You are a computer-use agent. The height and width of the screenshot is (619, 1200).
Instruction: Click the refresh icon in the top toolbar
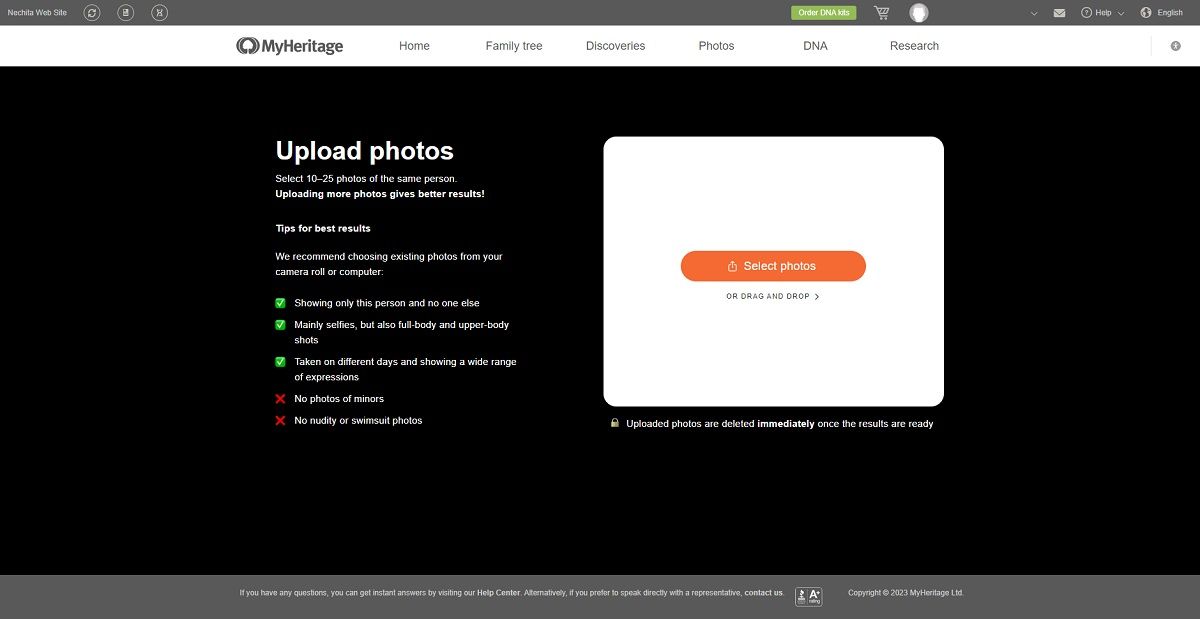tap(91, 12)
